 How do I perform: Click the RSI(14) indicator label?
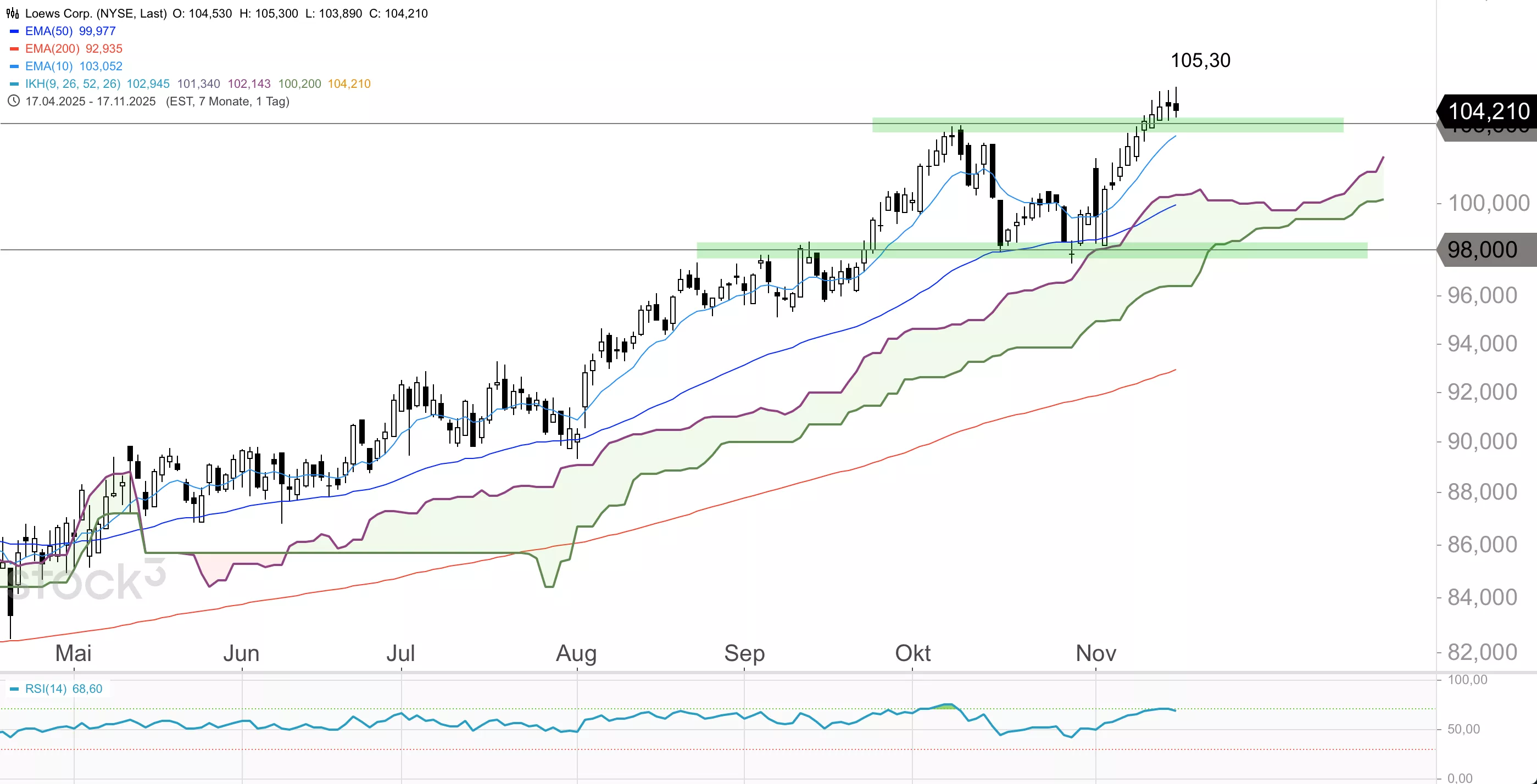pos(46,689)
